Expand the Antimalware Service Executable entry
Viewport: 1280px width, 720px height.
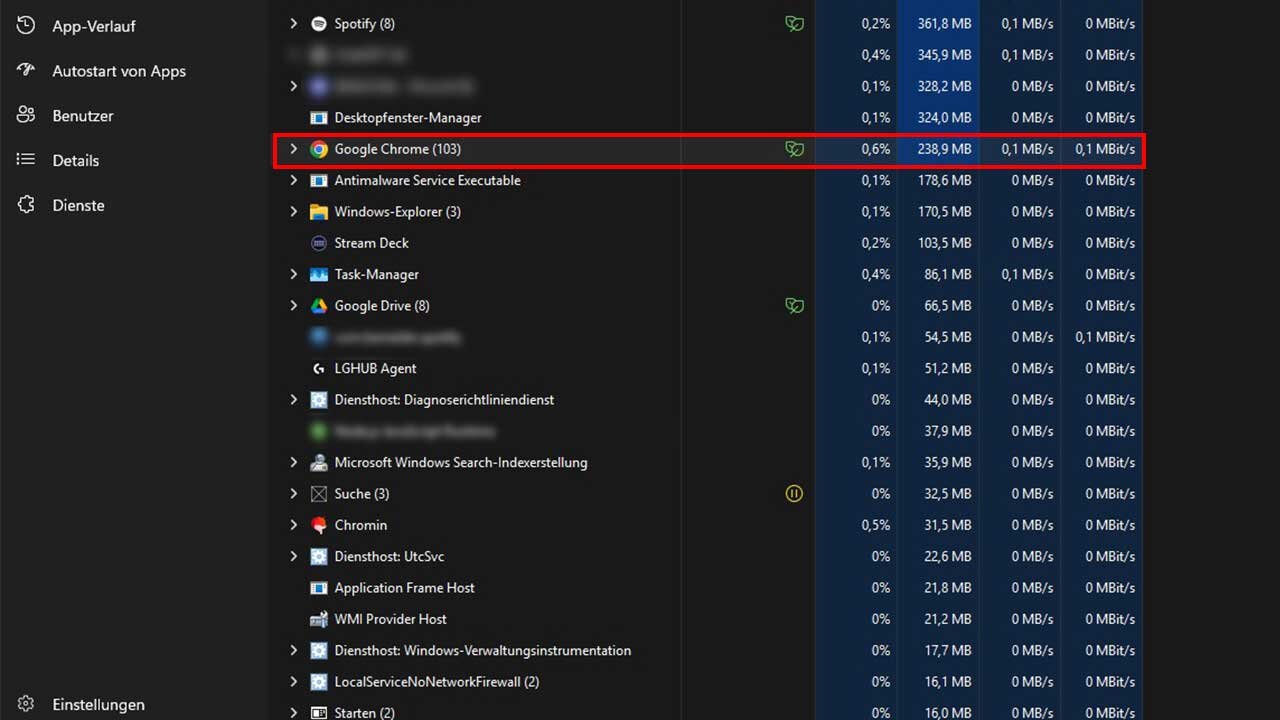pyautogui.click(x=293, y=181)
